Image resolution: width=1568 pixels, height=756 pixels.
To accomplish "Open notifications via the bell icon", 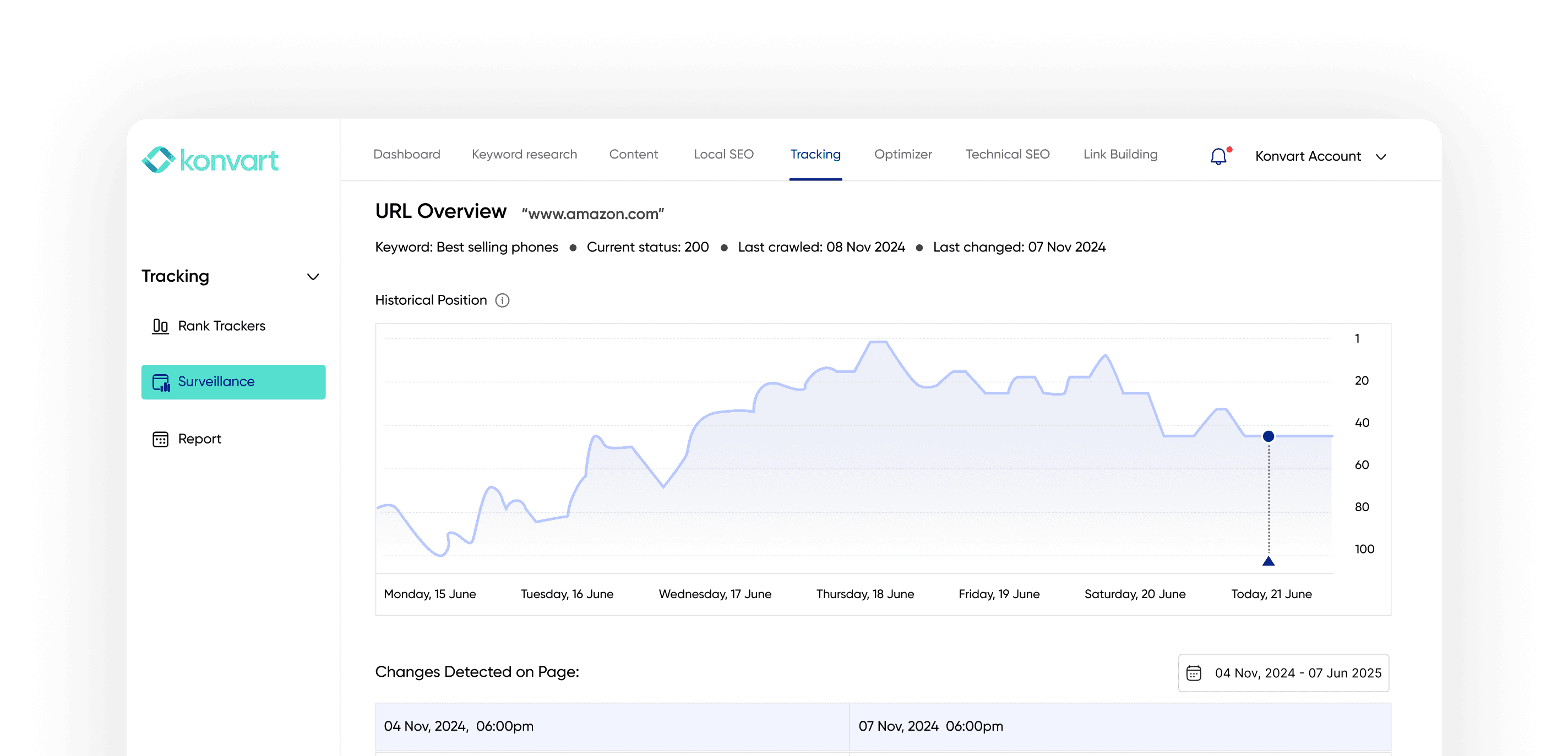I will coord(1218,156).
